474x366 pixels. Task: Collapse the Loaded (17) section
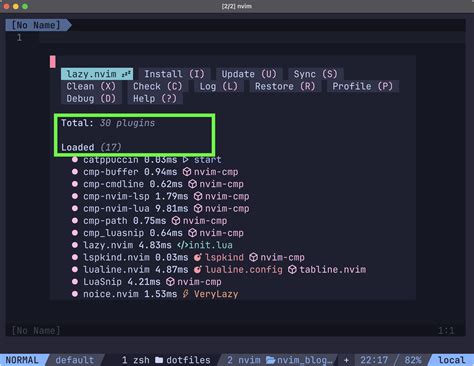coord(91,147)
